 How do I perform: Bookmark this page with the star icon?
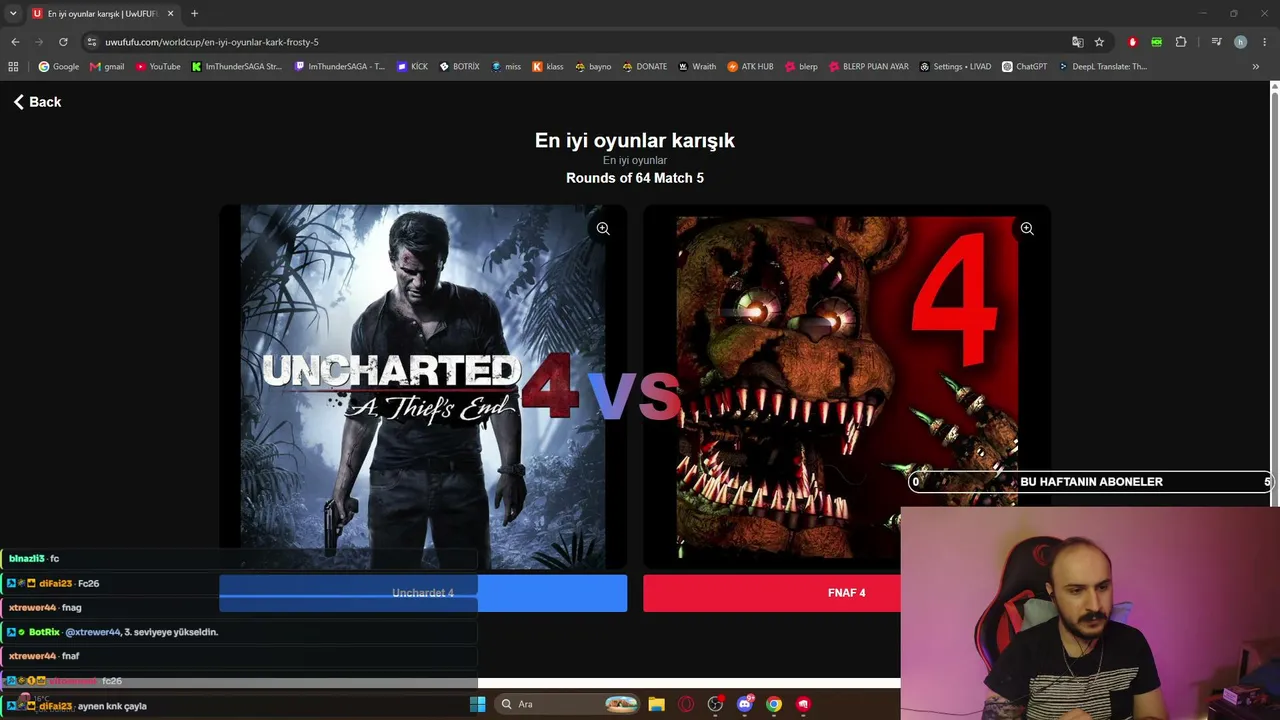1099,42
